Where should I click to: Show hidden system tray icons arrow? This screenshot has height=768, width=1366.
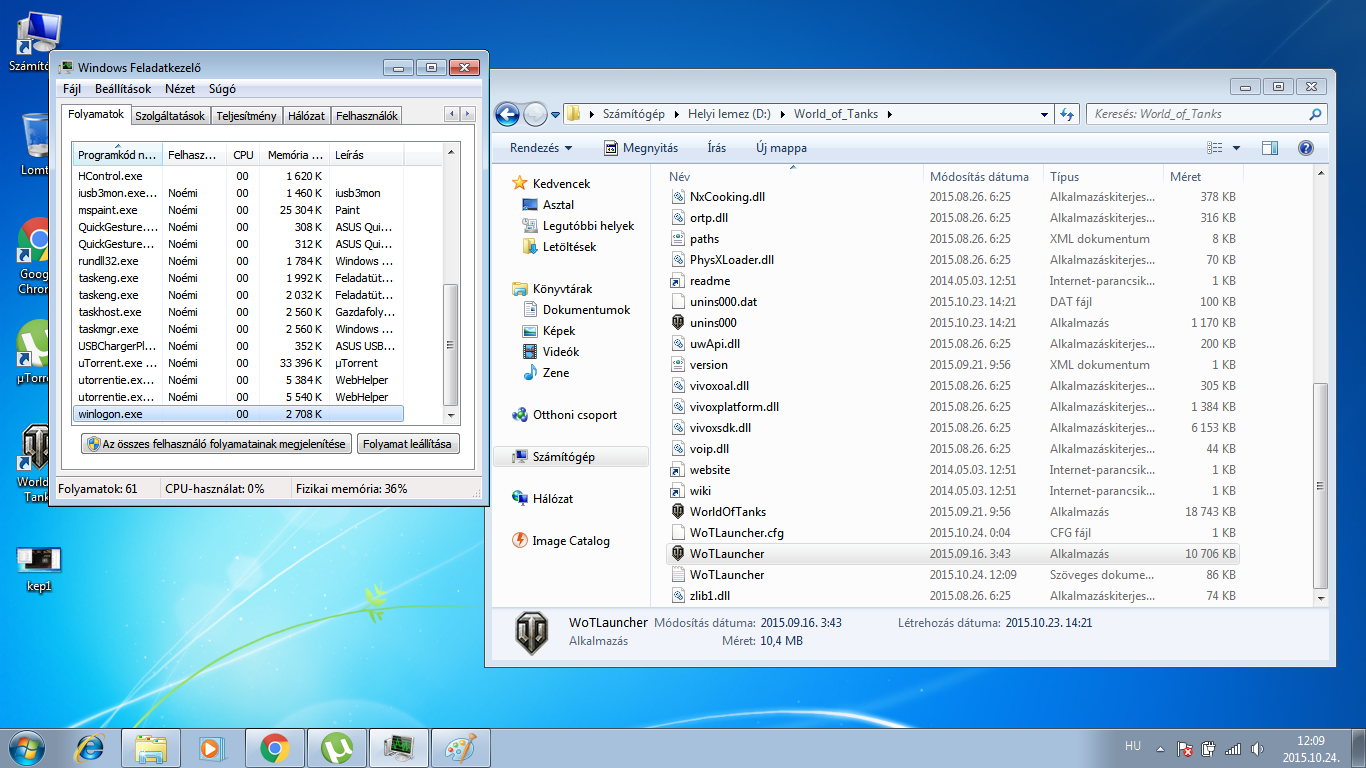point(1159,748)
